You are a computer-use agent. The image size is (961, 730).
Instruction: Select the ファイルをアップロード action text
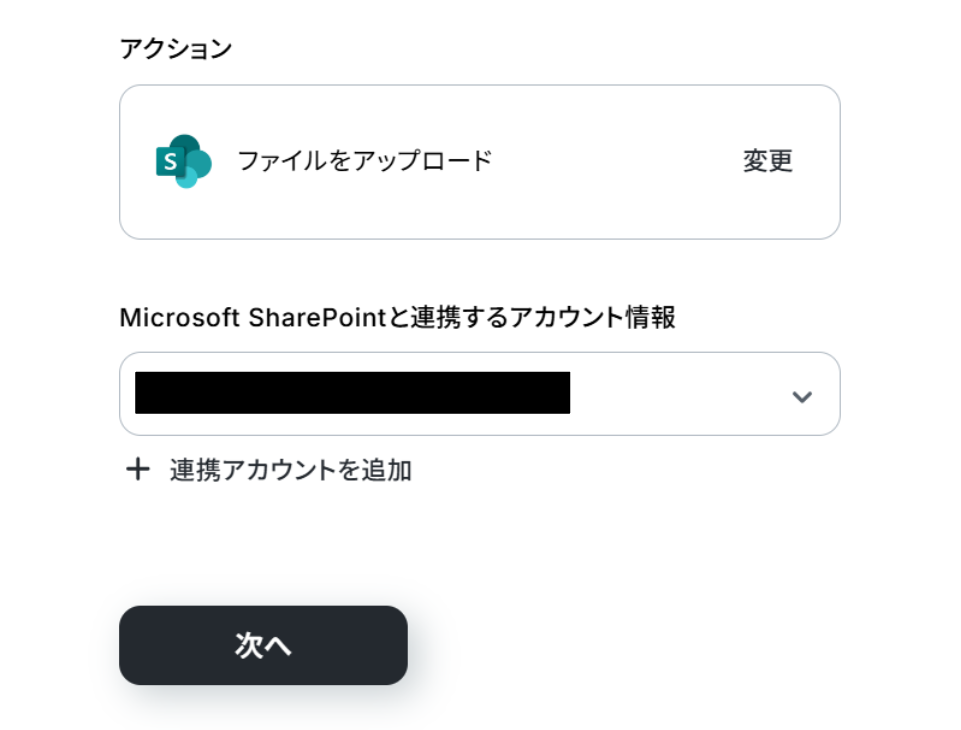coord(364,161)
